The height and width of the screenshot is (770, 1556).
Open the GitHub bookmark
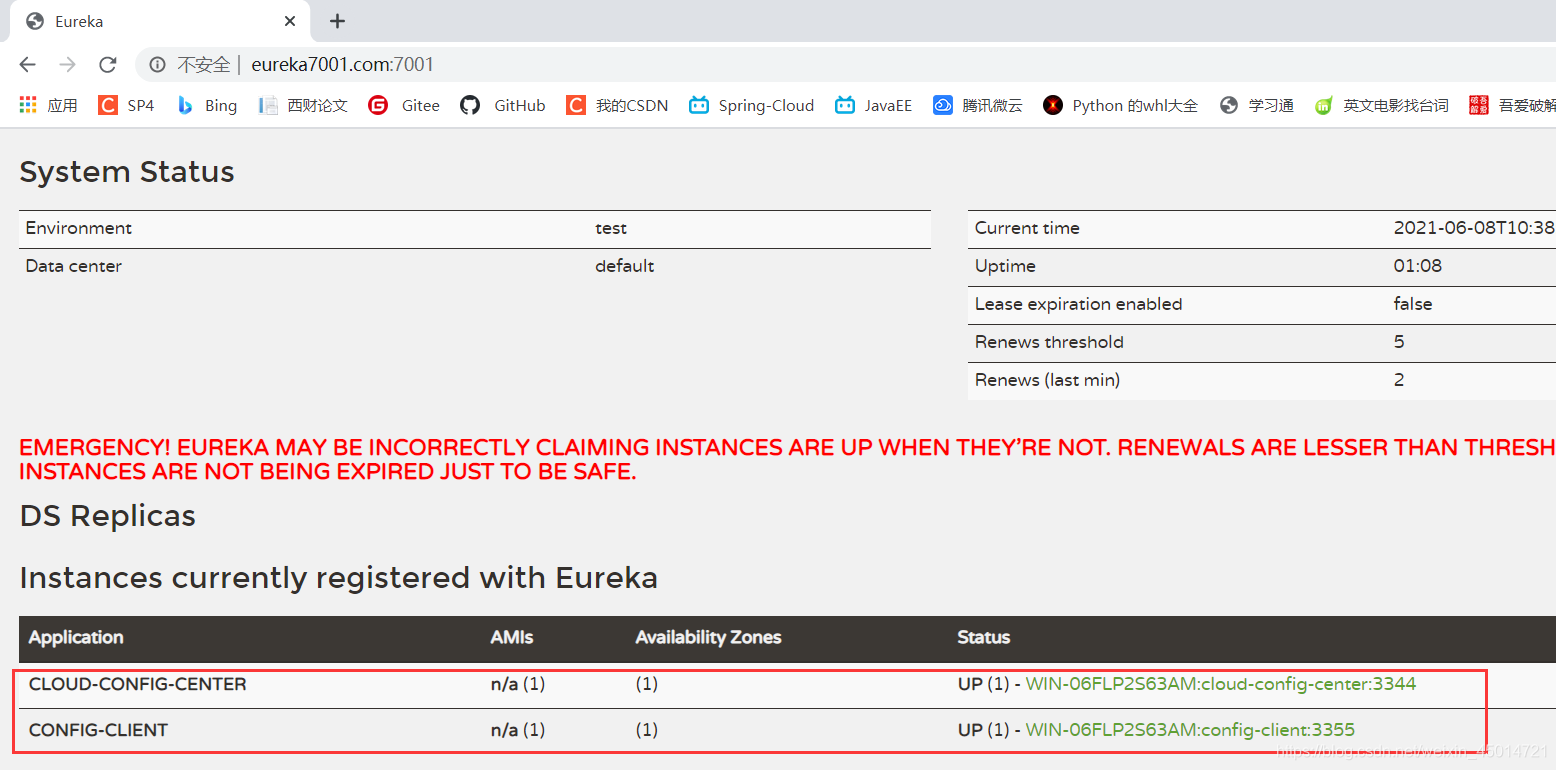[503, 105]
